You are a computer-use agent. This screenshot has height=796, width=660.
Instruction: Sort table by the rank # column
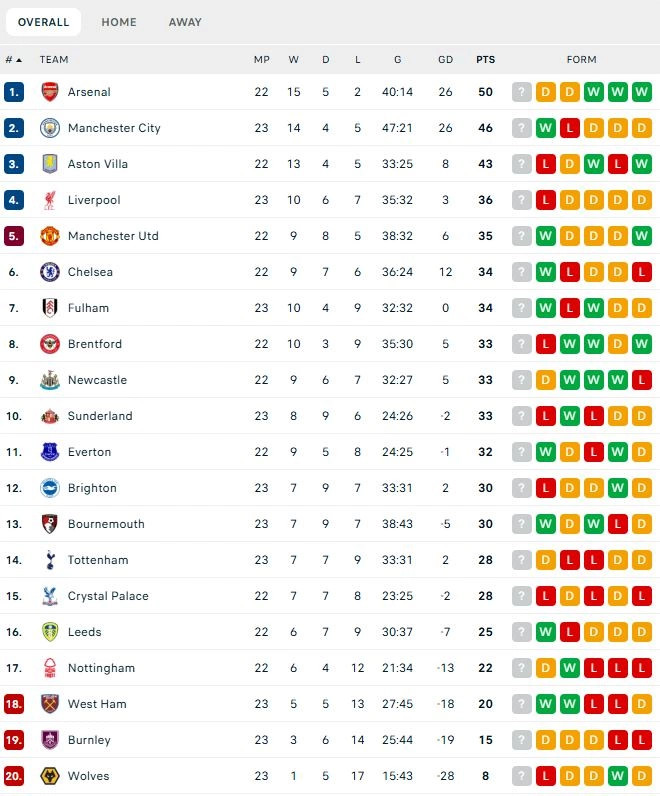[13, 60]
